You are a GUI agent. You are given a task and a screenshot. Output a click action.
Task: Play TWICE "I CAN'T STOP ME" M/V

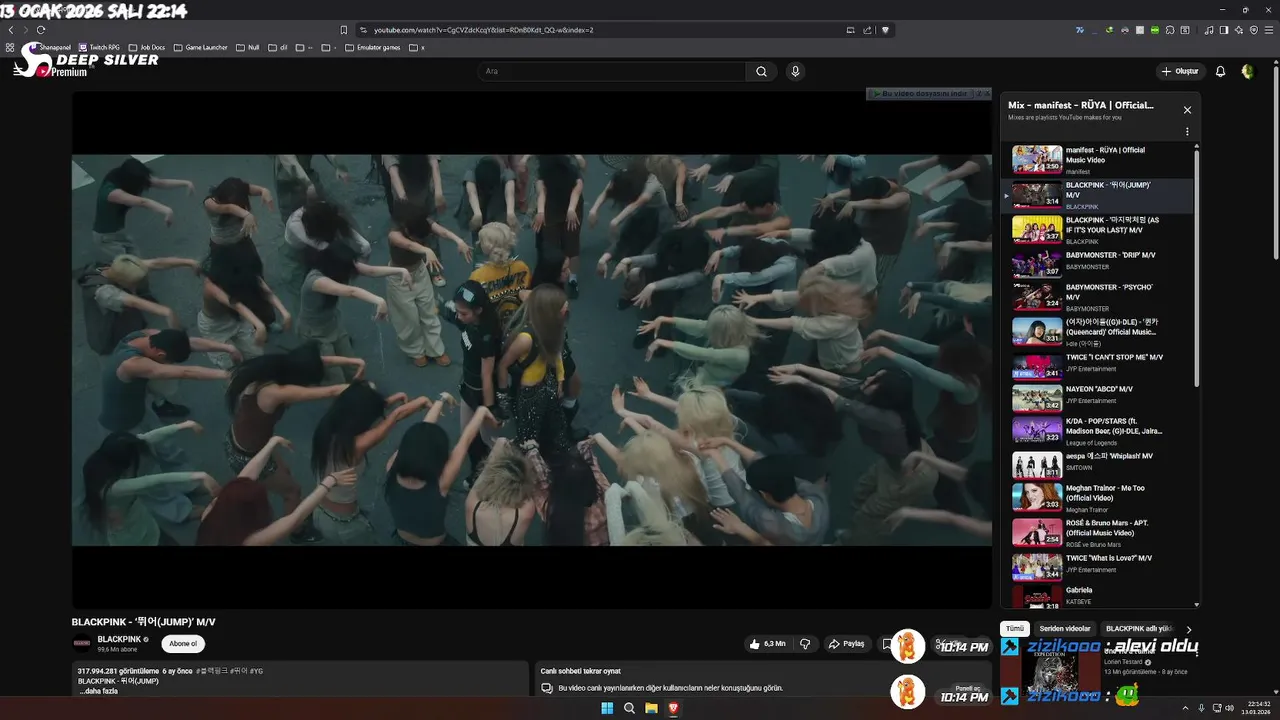(x=1098, y=366)
